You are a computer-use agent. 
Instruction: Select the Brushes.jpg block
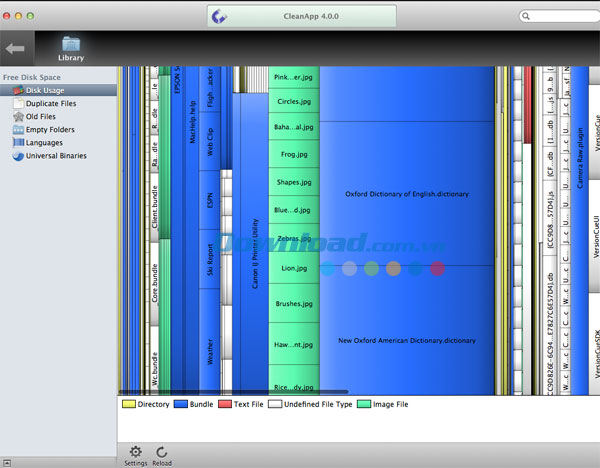[294, 303]
